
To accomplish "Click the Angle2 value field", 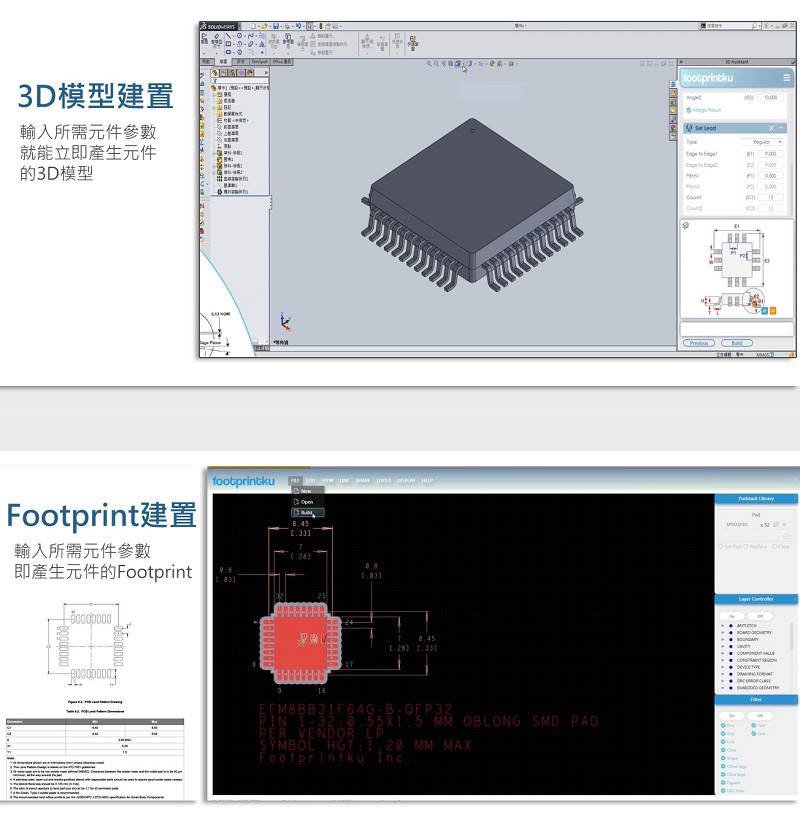I will coord(770,98).
